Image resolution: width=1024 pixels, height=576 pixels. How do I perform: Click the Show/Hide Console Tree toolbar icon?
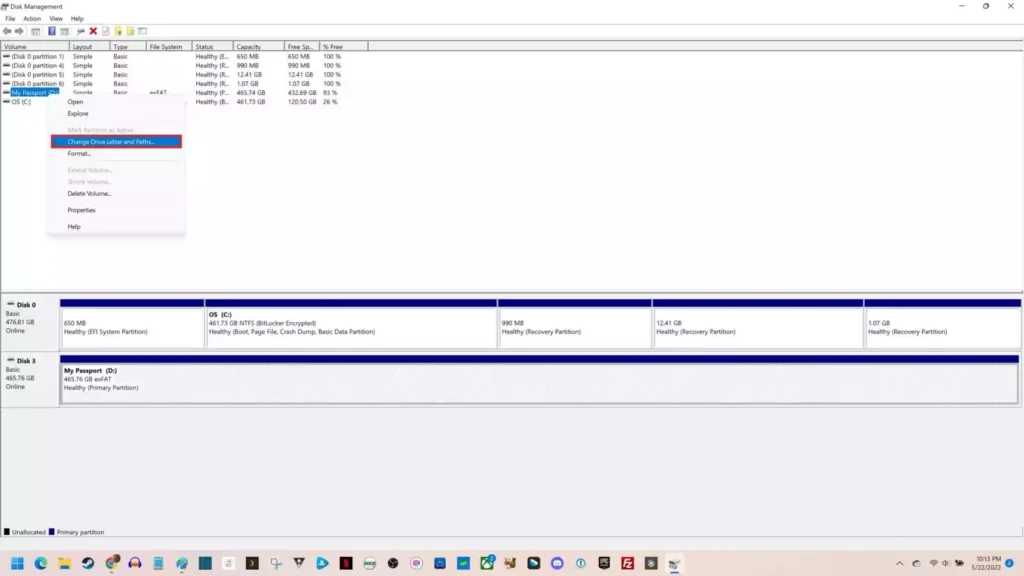(x=36, y=31)
